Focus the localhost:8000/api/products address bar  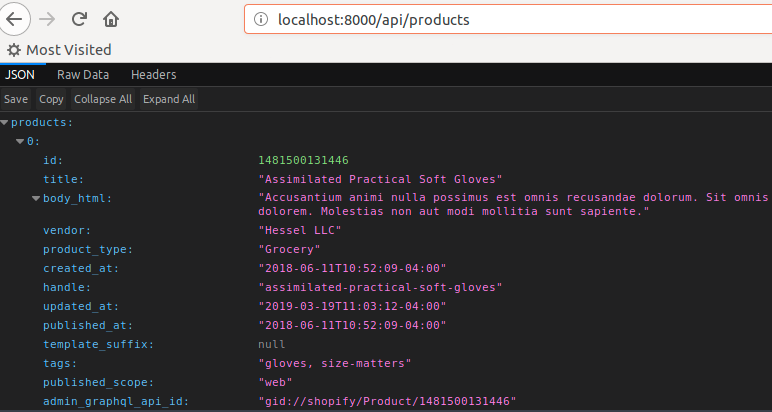(500, 19)
